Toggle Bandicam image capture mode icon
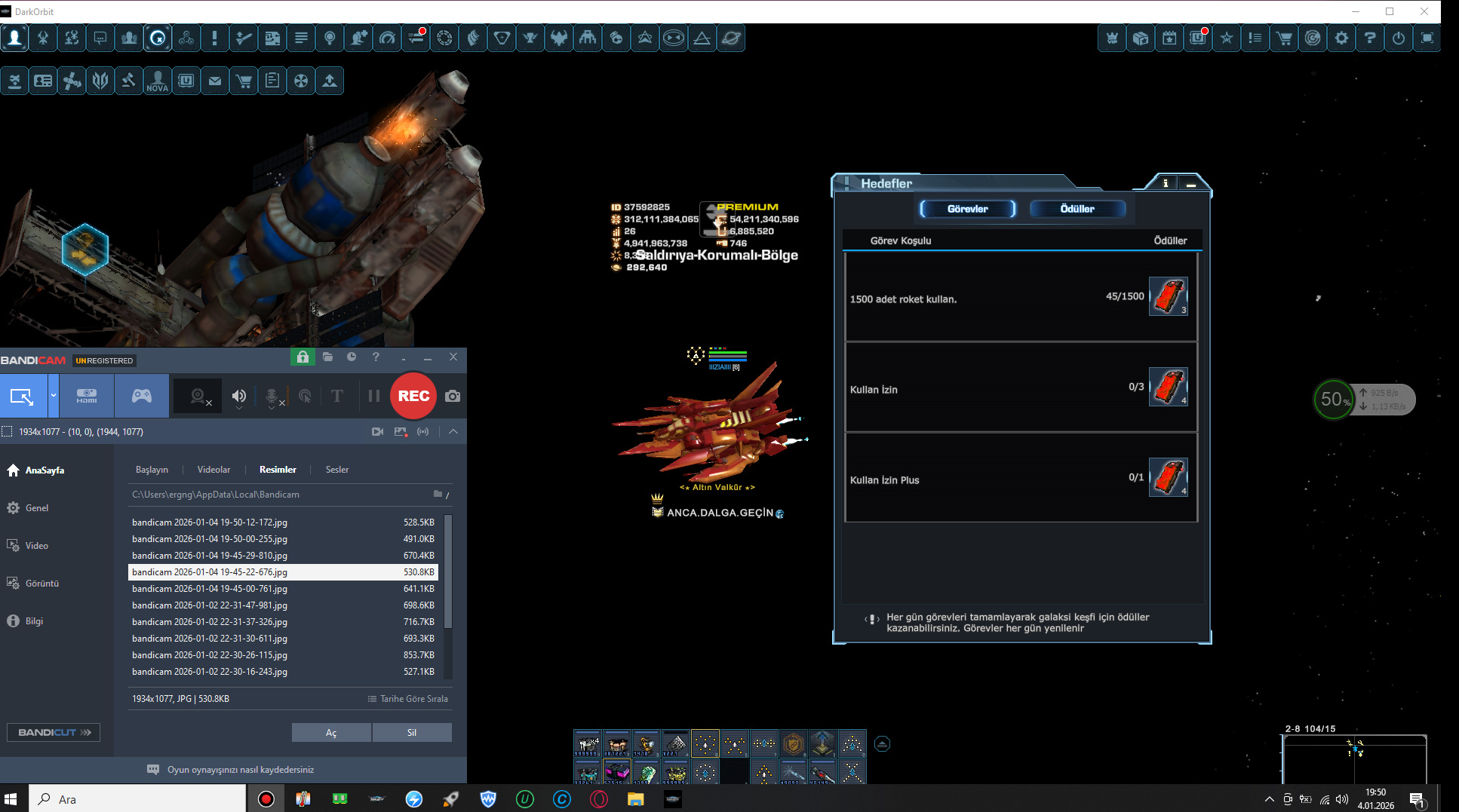1459x812 pixels. pos(401,431)
